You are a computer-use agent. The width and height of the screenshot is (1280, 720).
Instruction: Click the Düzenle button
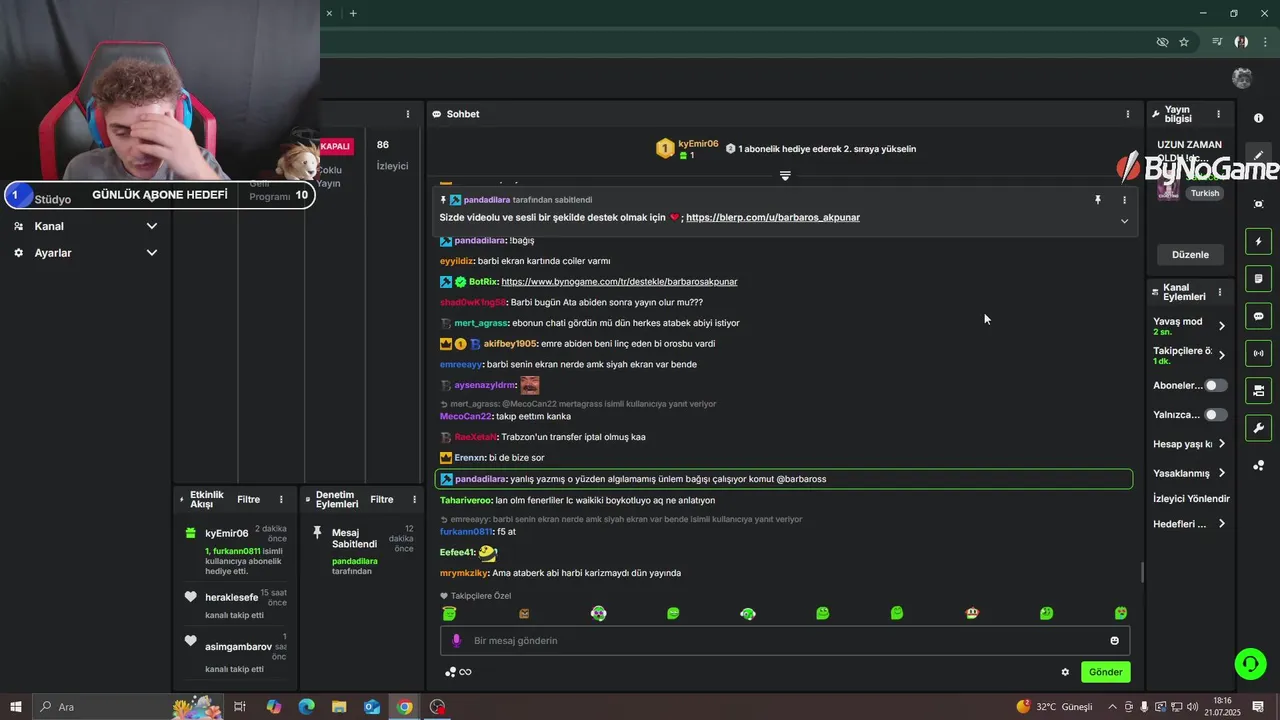[1190, 254]
